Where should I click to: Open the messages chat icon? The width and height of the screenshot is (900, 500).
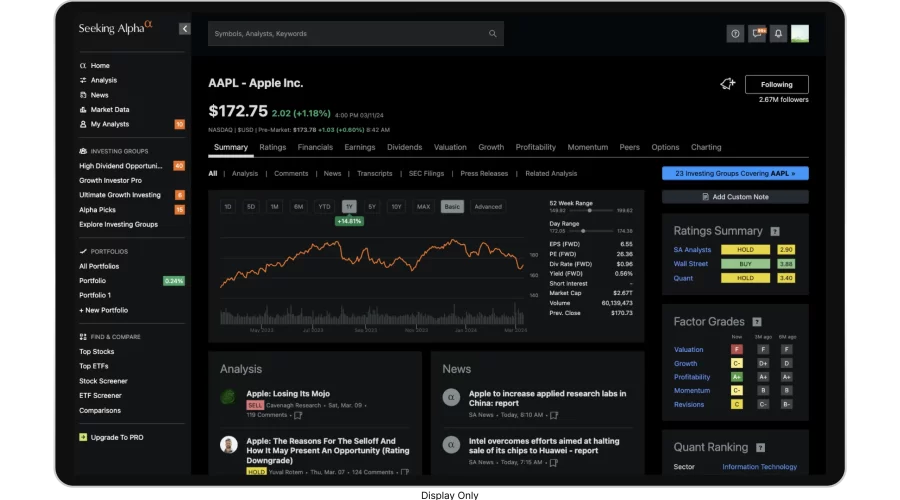(757, 34)
